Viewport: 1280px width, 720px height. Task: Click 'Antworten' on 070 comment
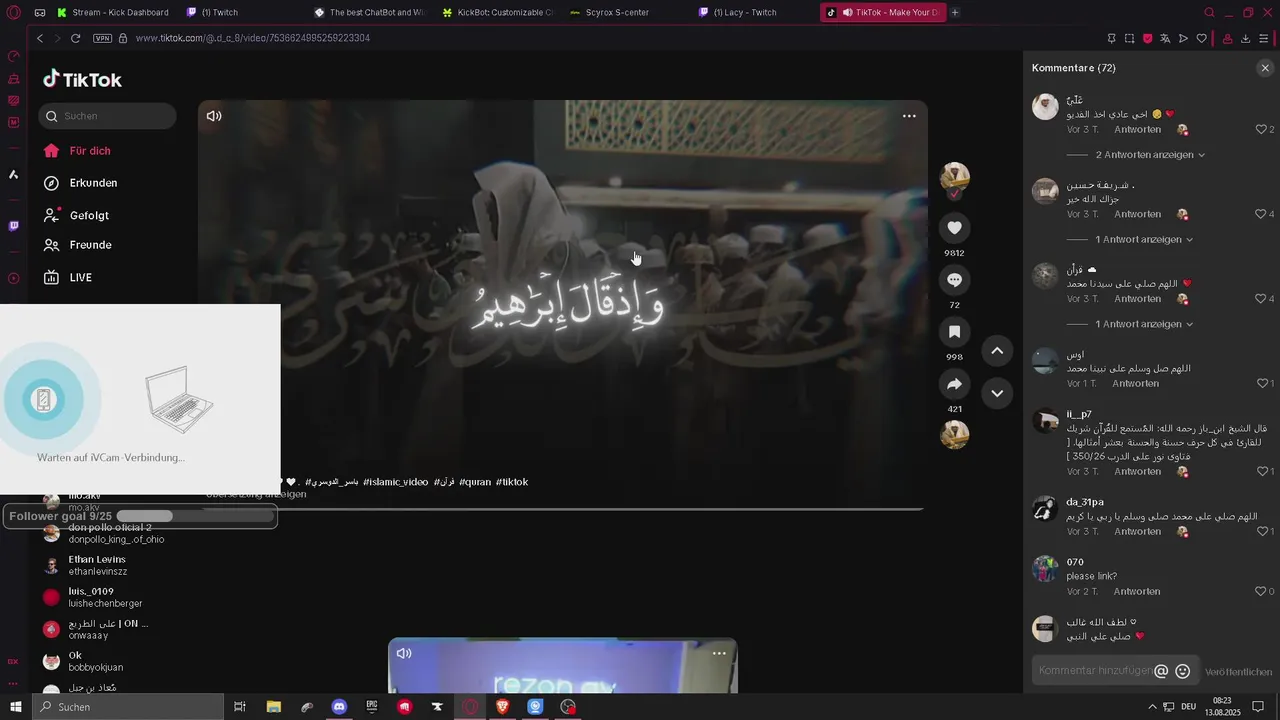pos(1137,591)
